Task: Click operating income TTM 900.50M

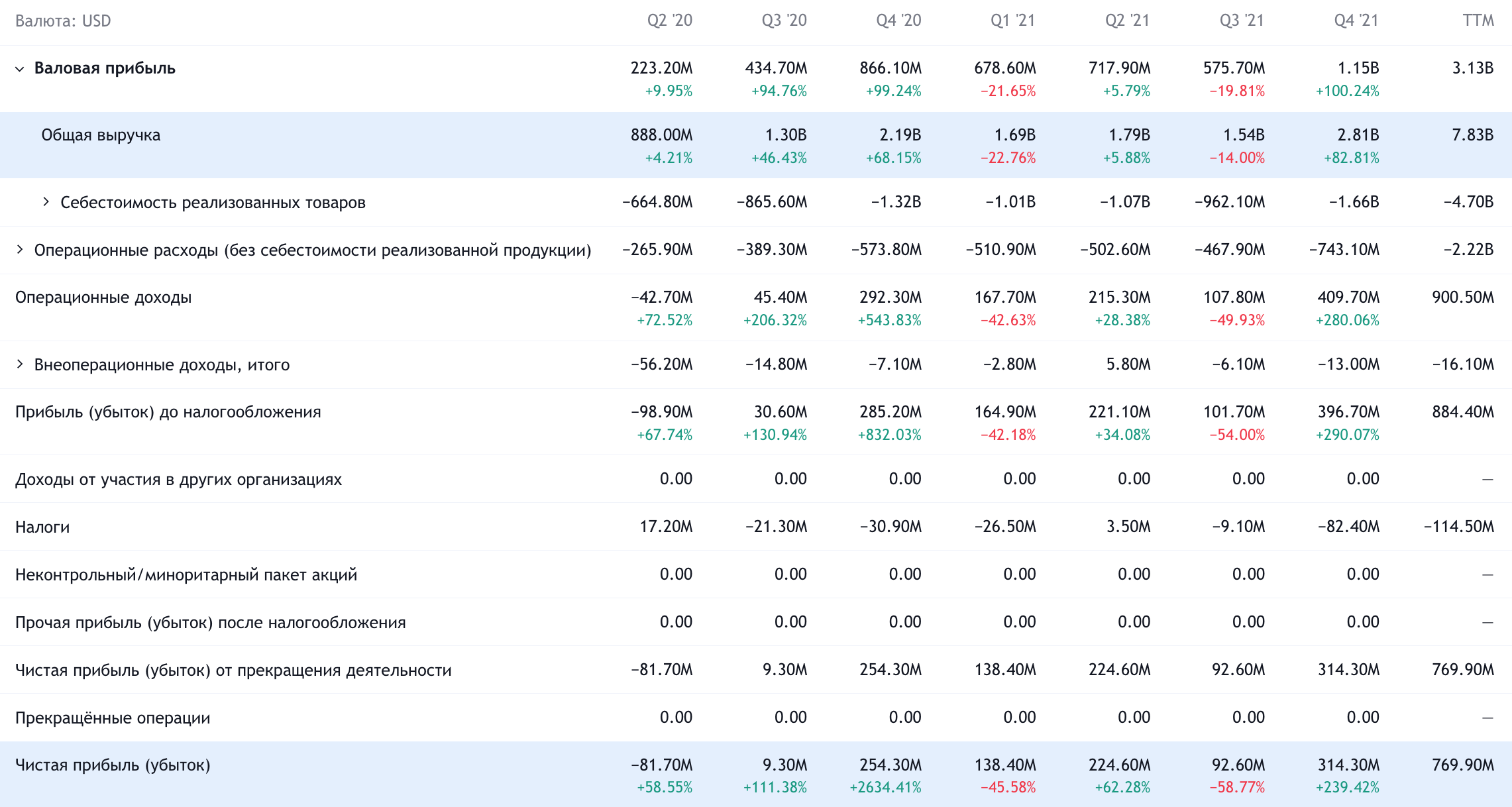Action: coord(1463,297)
